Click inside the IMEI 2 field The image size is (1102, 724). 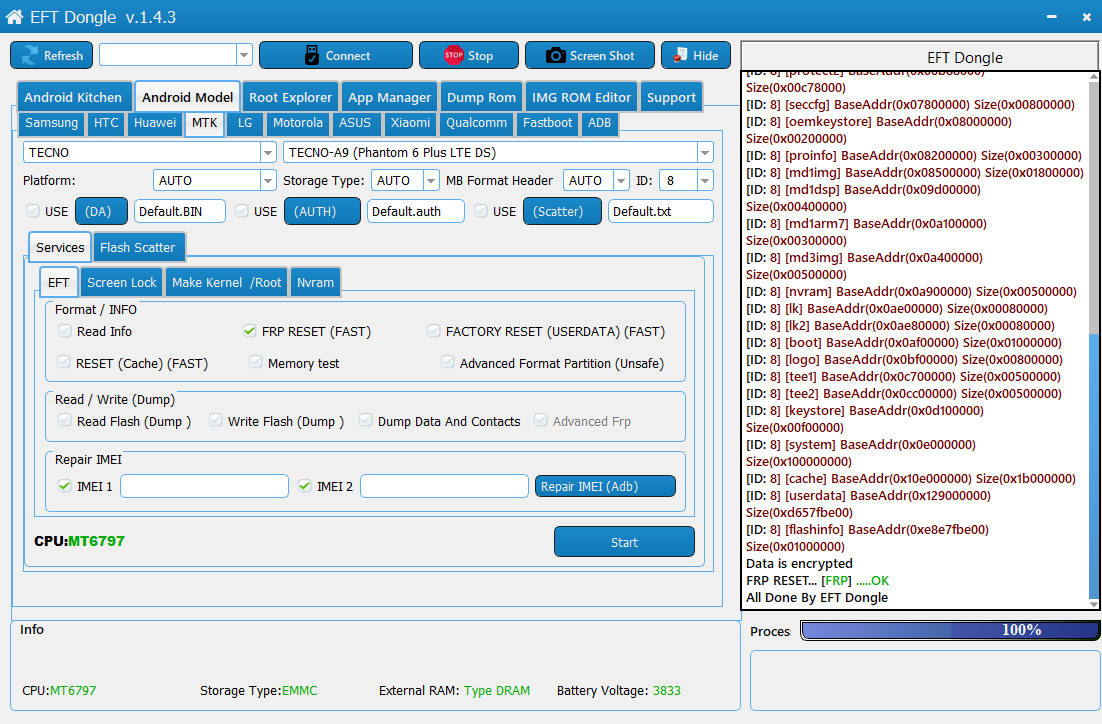tap(444, 486)
